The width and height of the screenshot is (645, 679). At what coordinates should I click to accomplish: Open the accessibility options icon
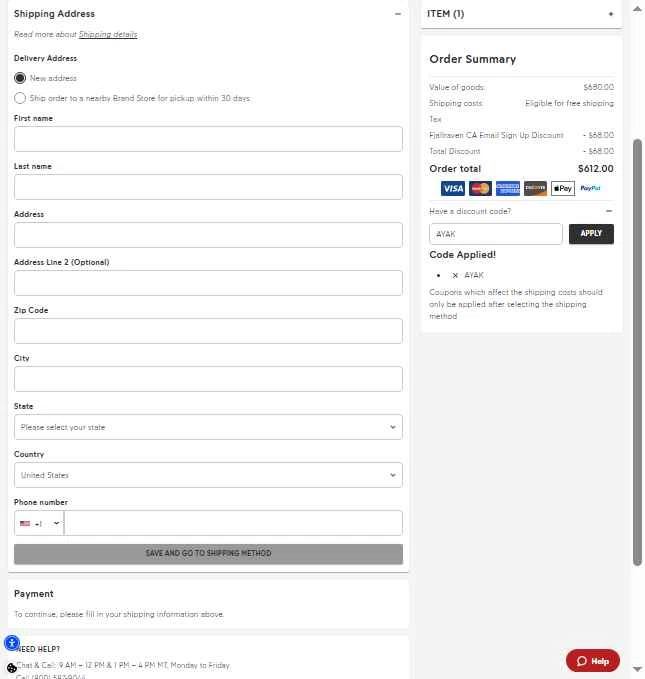(x=12, y=643)
